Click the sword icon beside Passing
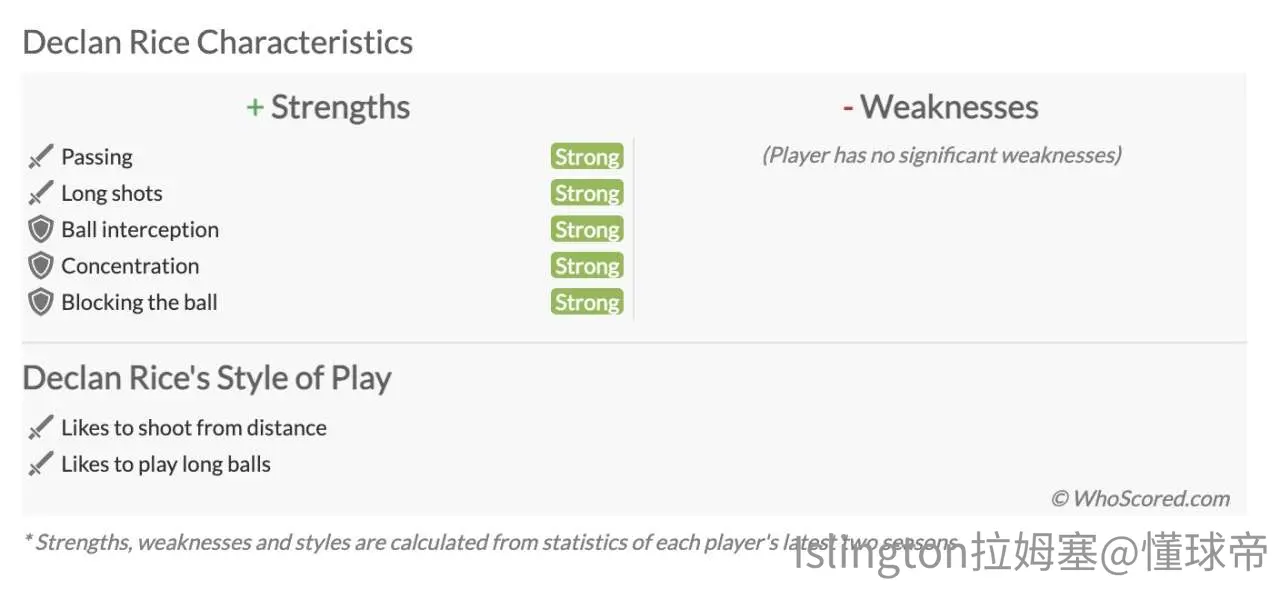 40,157
